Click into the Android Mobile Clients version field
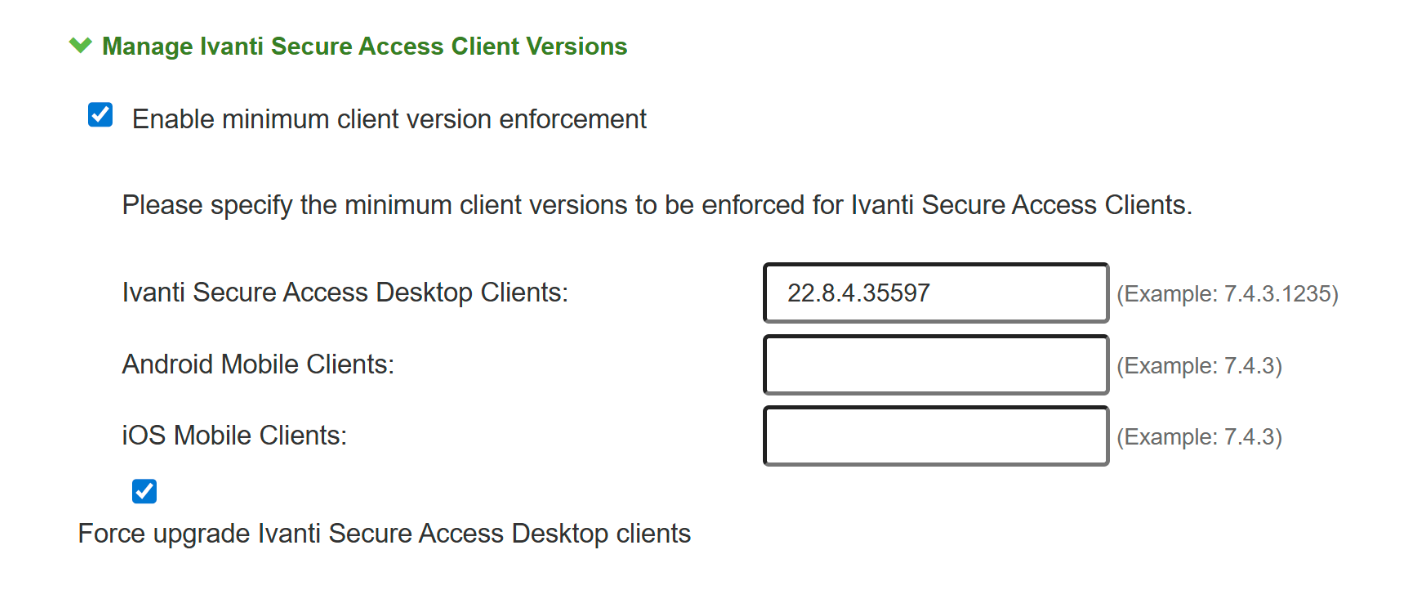The width and height of the screenshot is (1412, 596). point(936,365)
